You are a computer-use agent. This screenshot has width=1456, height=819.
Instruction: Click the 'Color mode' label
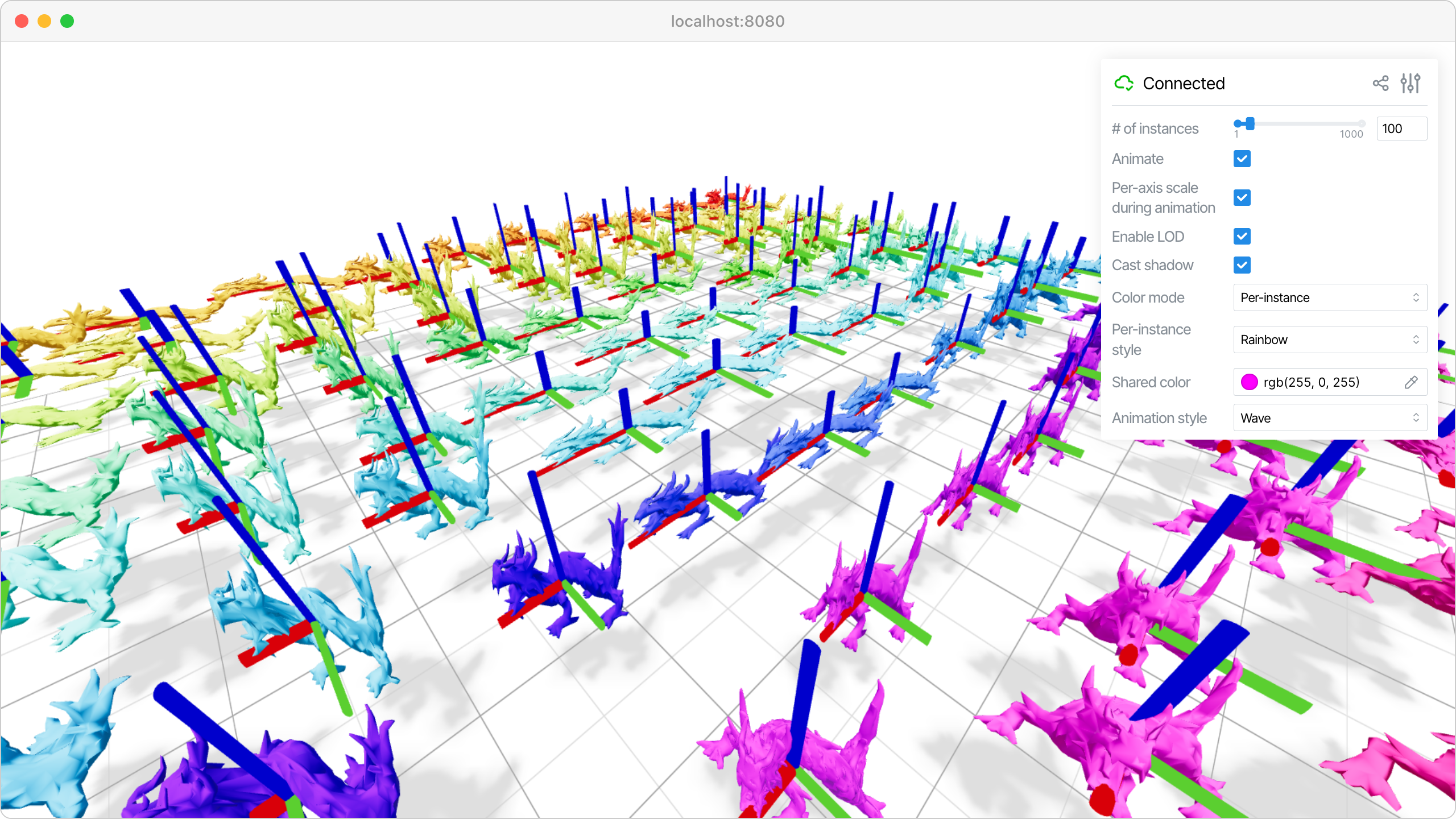(x=1148, y=297)
